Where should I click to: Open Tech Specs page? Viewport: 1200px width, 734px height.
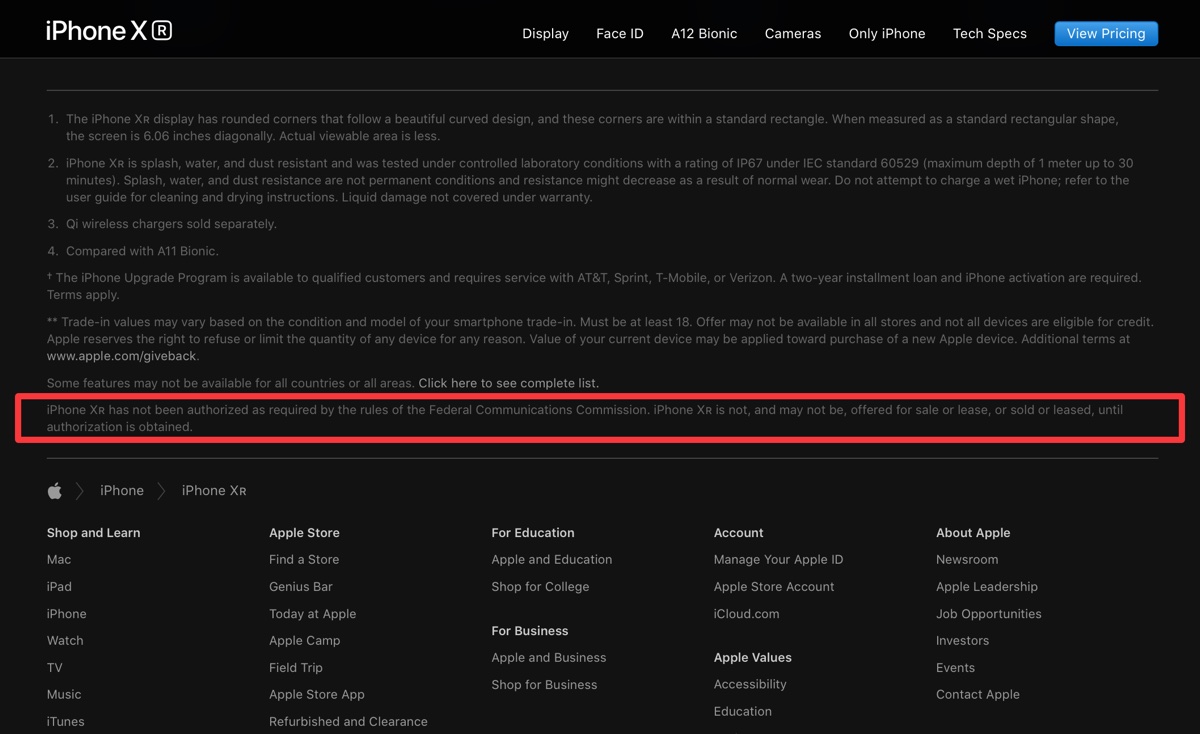point(990,33)
